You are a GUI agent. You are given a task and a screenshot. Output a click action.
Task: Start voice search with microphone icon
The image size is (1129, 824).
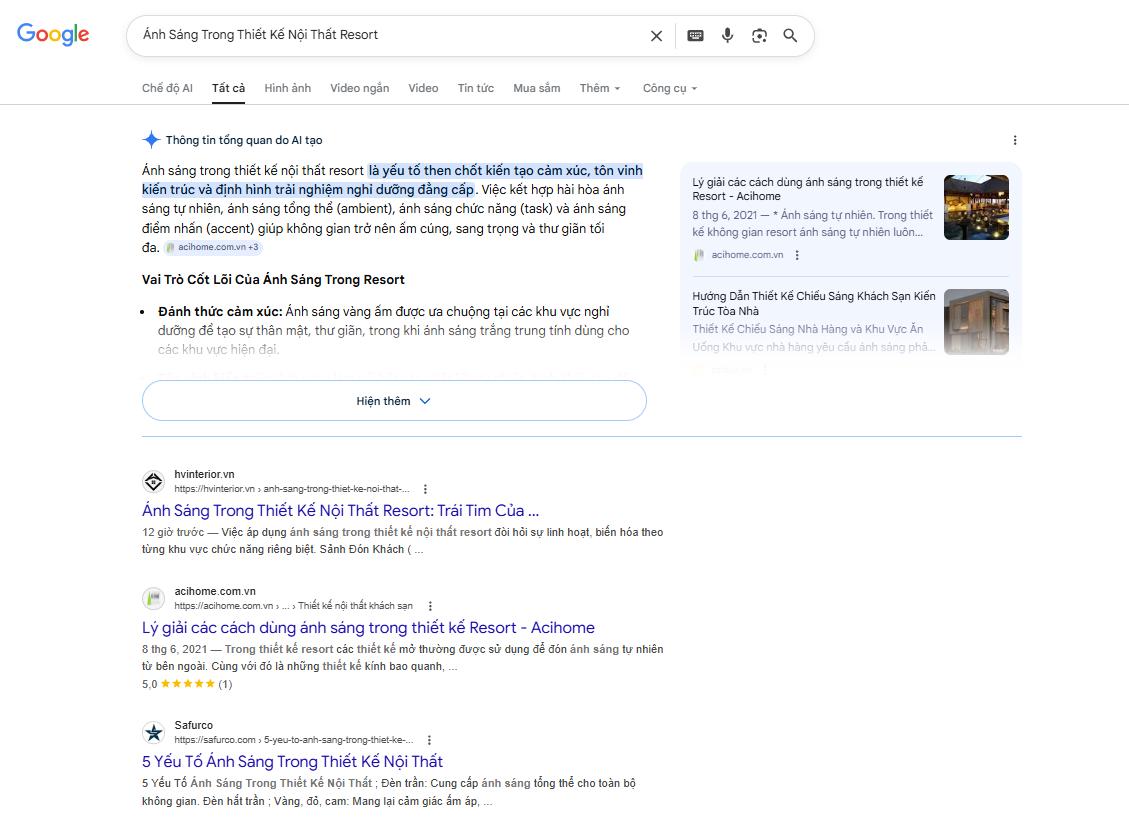point(727,36)
